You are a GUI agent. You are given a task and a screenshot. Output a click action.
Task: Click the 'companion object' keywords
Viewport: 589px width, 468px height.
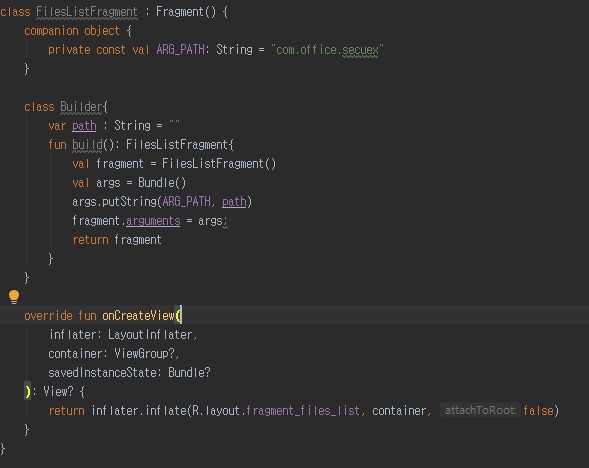72,31
